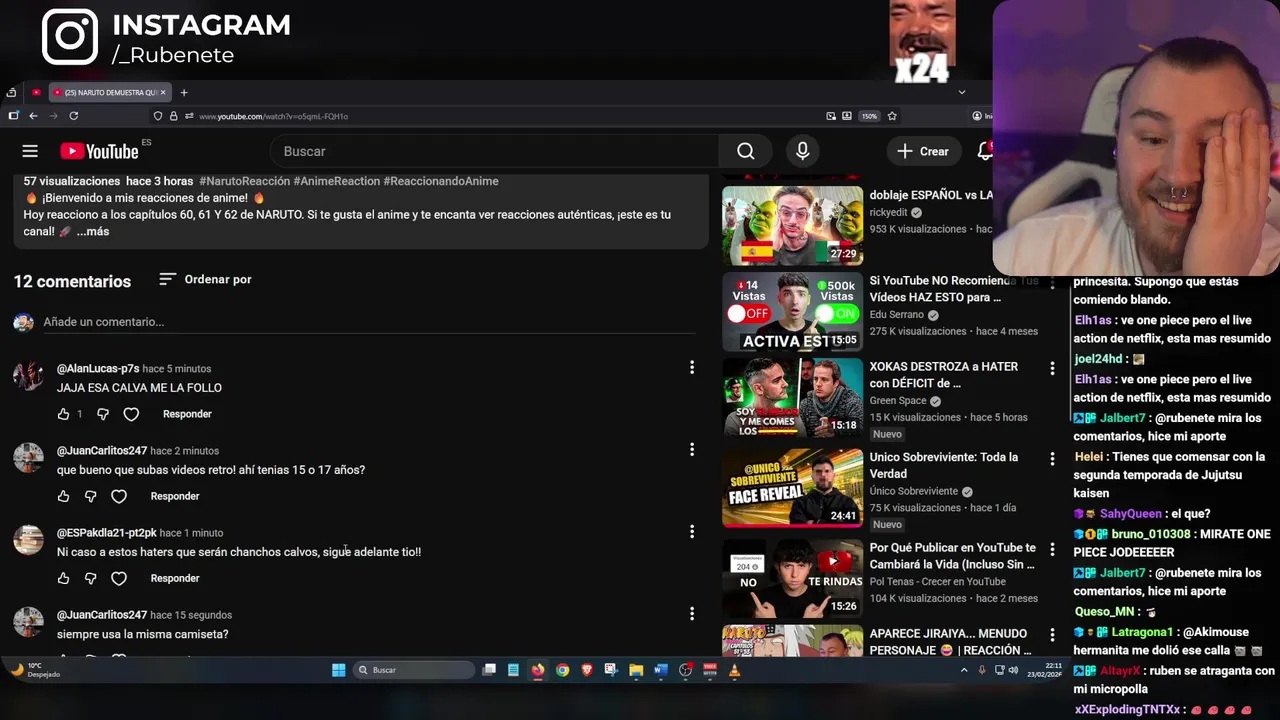Open Word from the taskbar
The height and width of the screenshot is (720, 1280).
(x=660, y=670)
